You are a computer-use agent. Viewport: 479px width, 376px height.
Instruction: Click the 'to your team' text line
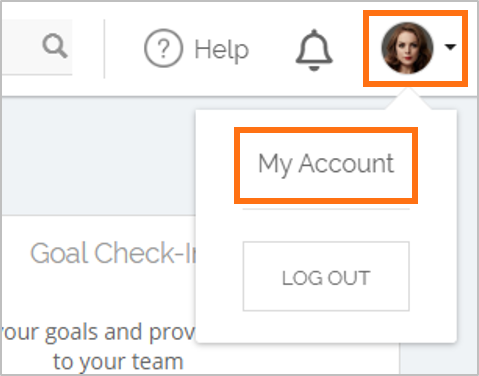point(118,362)
